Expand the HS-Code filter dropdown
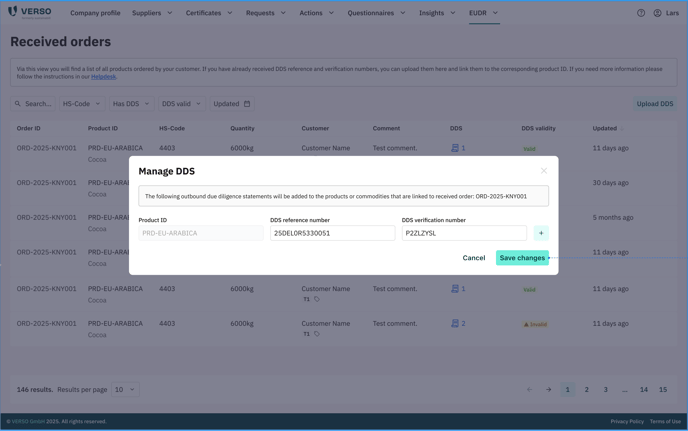Image resolution: width=688 pixels, height=431 pixels. pyautogui.click(x=81, y=104)
